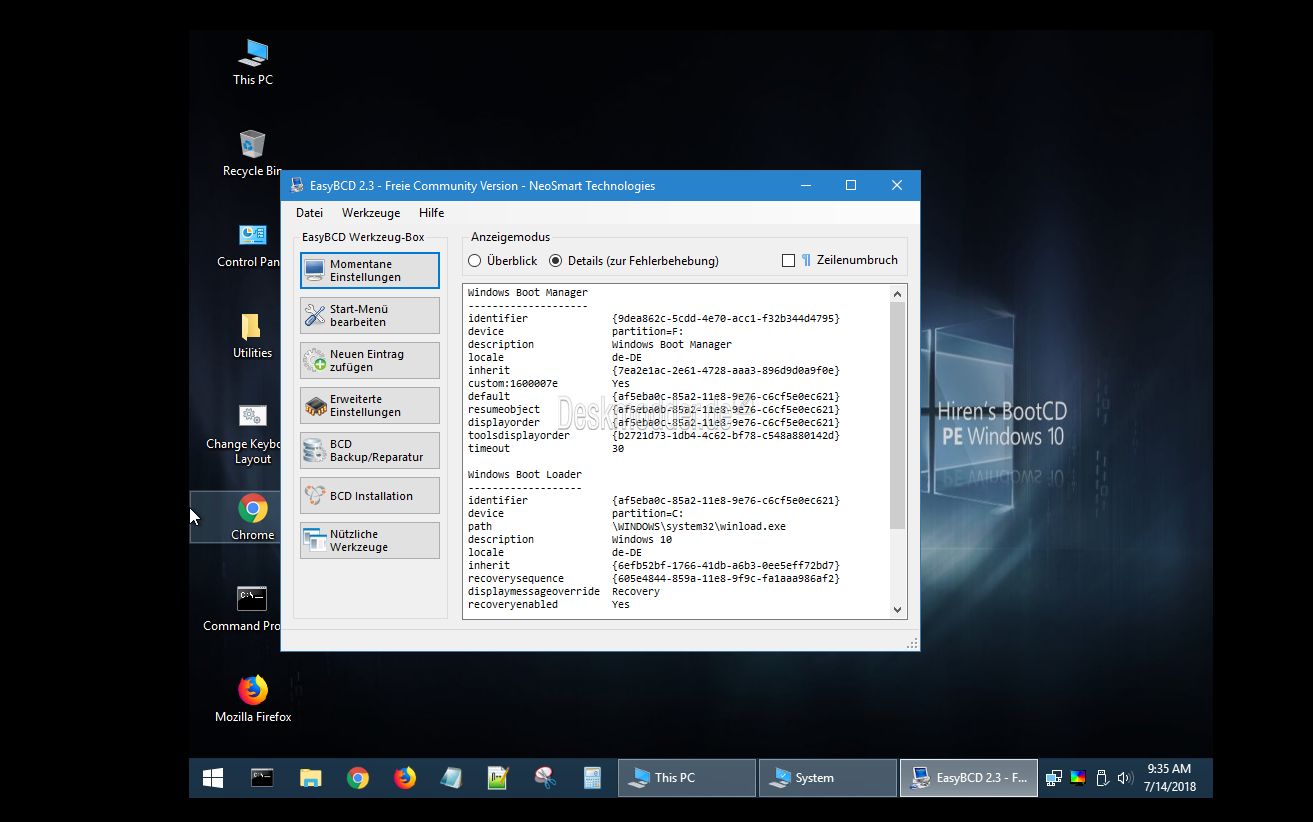
Task: Click the BCD Backup/Reparatur button
Action: (370, 451)
